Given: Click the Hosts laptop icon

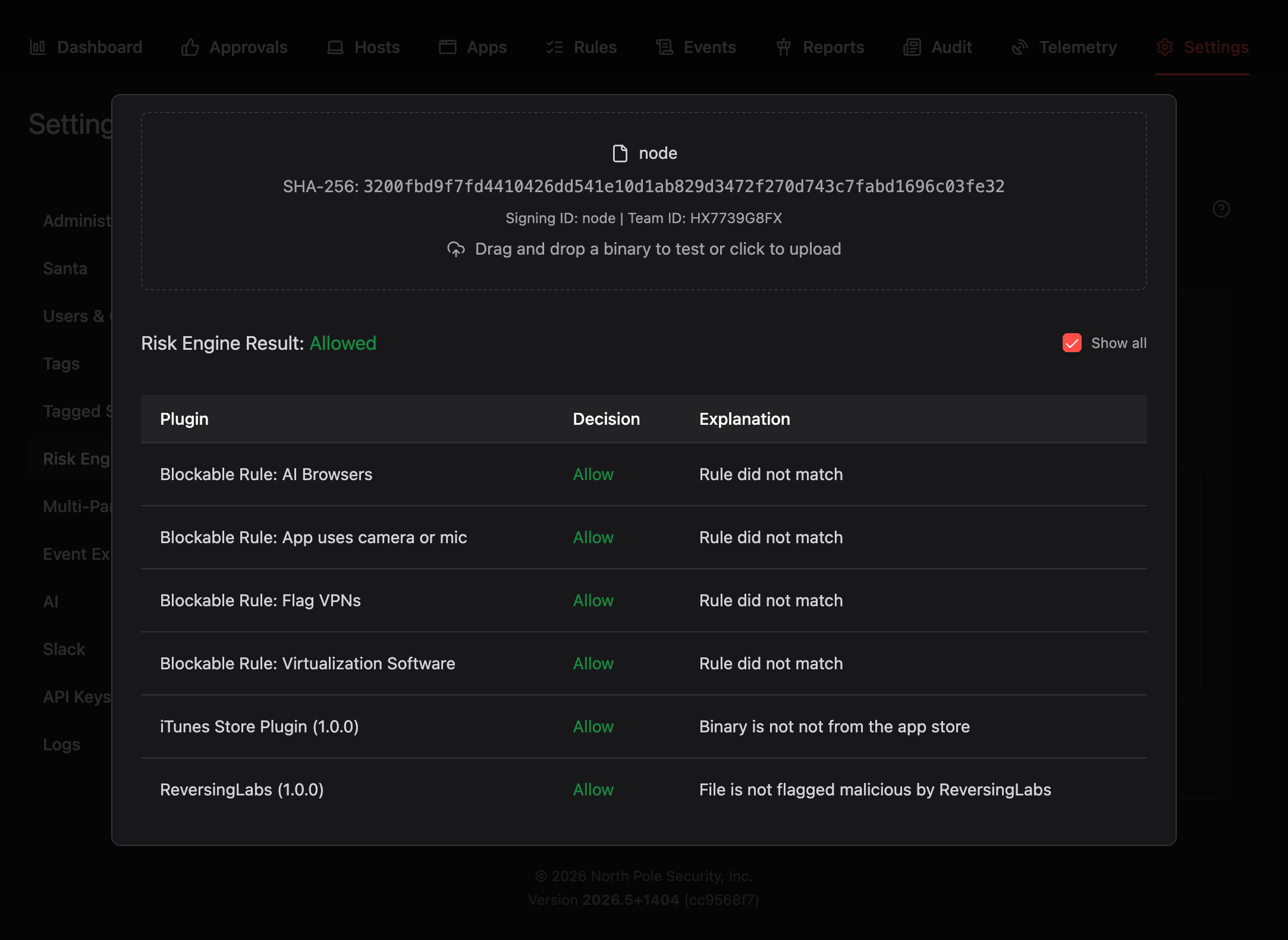Looking at the screenshot, I should 335,47.
